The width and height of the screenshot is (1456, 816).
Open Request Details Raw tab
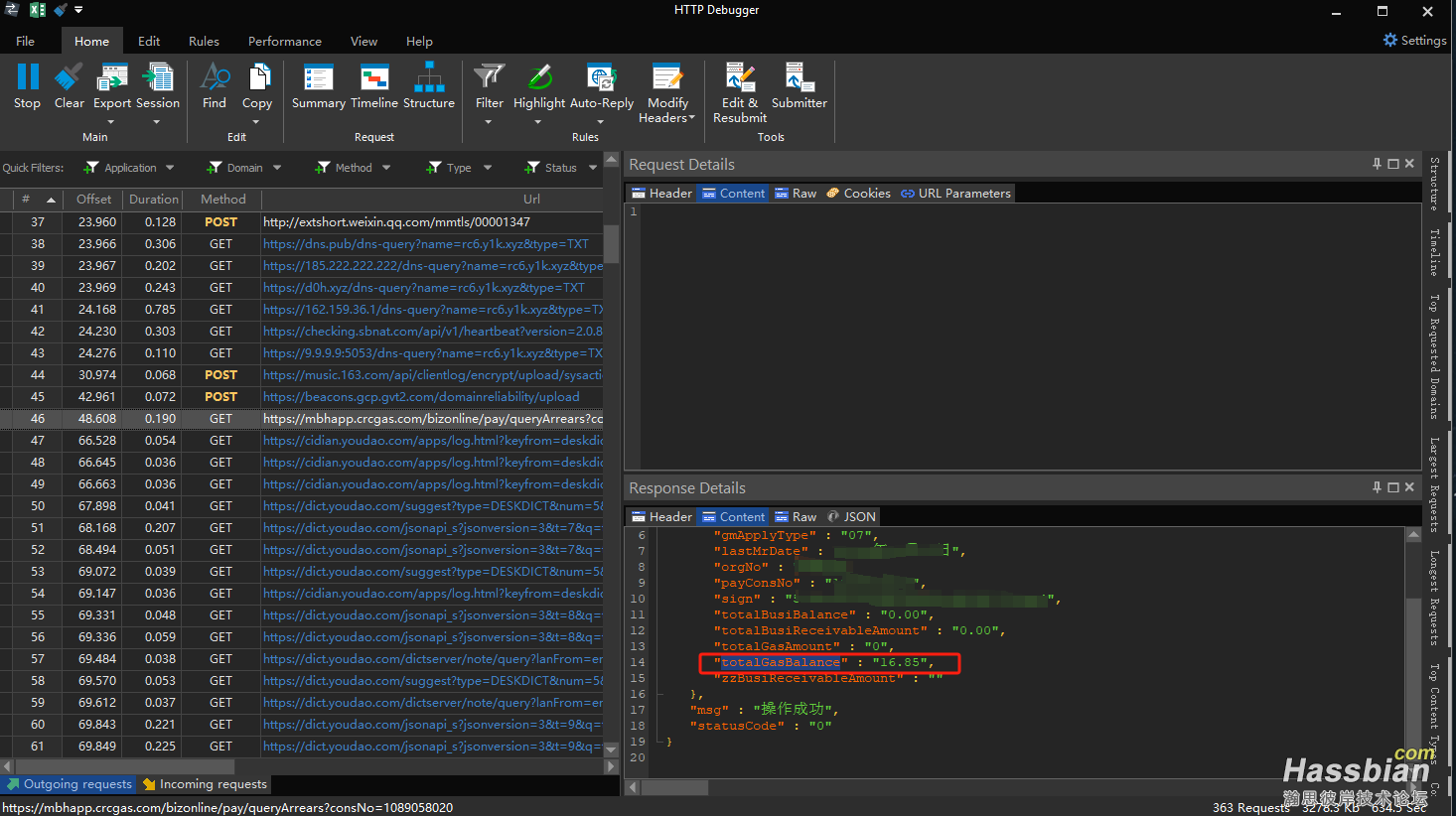[796, 194]
